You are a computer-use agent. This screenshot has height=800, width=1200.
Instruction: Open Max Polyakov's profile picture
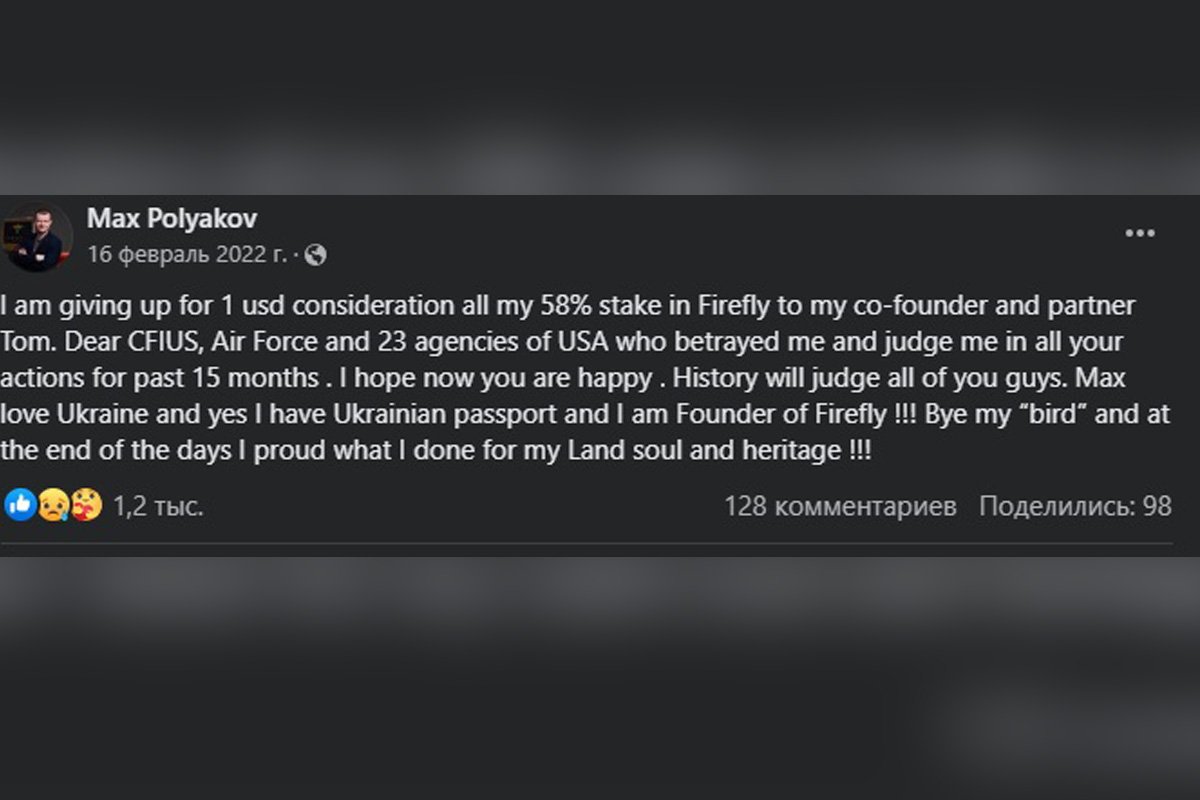point(37,237)
